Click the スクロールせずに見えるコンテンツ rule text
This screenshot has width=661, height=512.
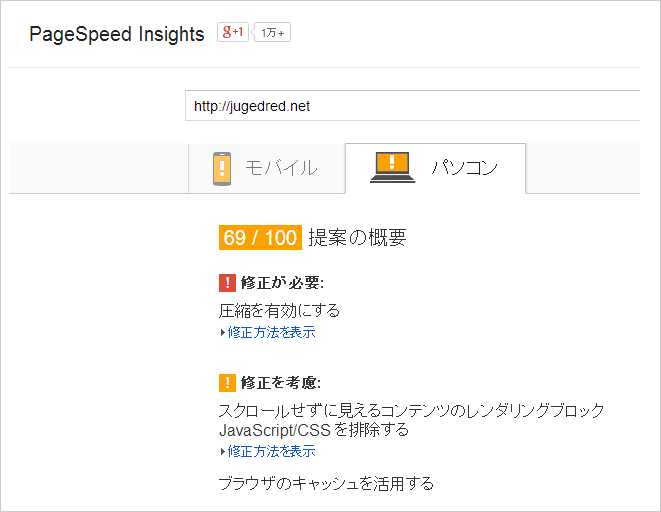(x=411, y=411)
